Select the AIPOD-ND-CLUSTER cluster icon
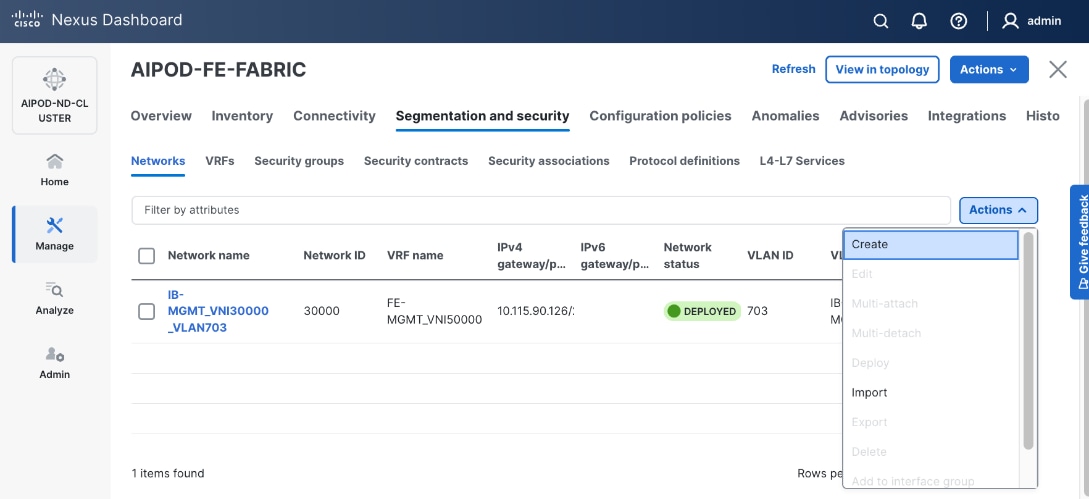Viewport: 1089px width, 499px height. tap(55, 79)
